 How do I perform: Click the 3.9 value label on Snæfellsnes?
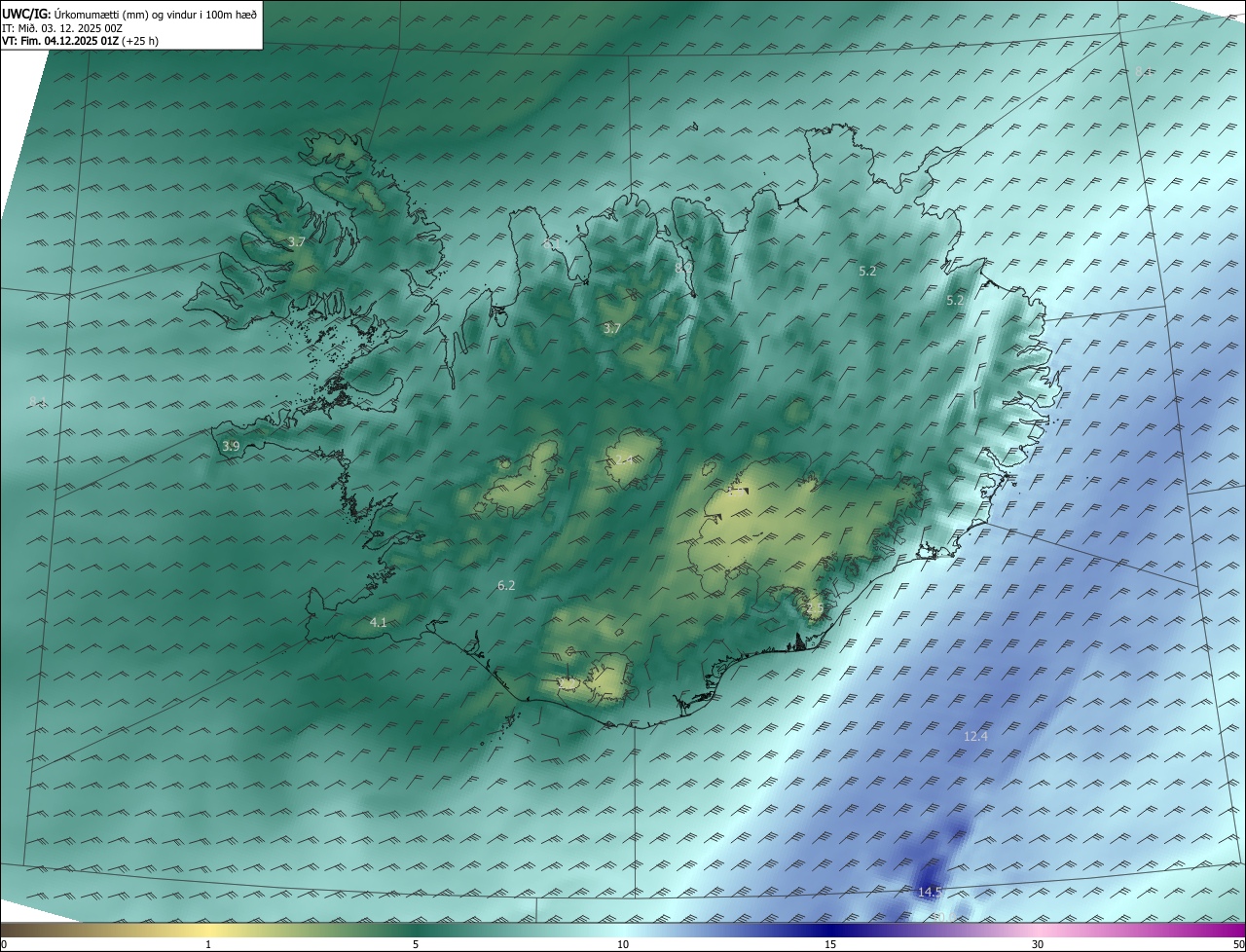(x=231, y=446)
